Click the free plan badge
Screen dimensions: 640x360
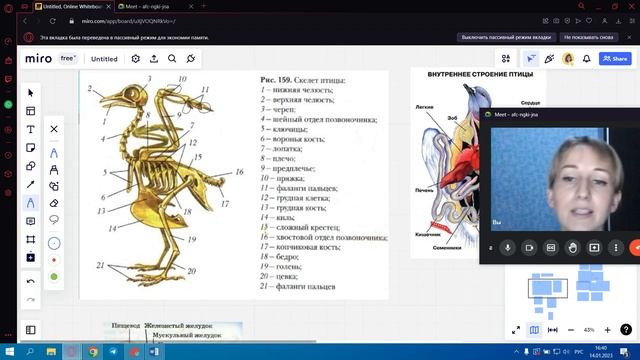pos(68,58)
